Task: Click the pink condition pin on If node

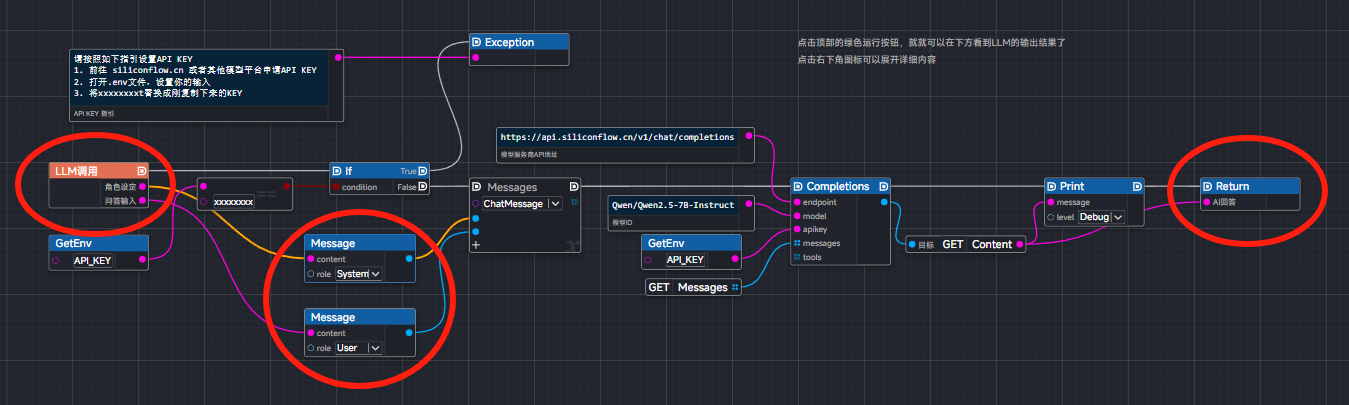Action: (x=335, y=186)
